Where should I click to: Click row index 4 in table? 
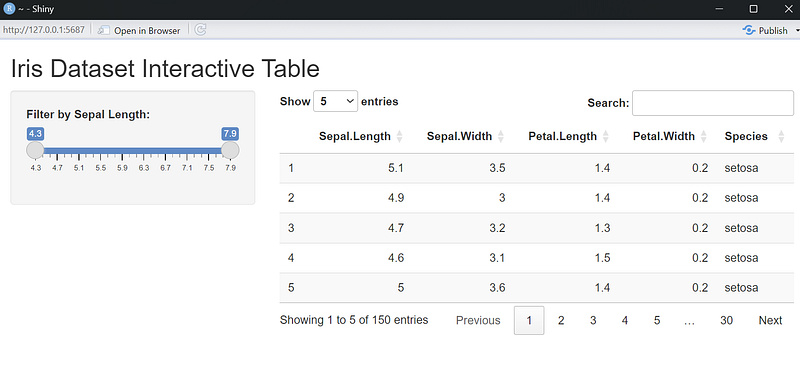pyautogui.click(x=291, y=258)
